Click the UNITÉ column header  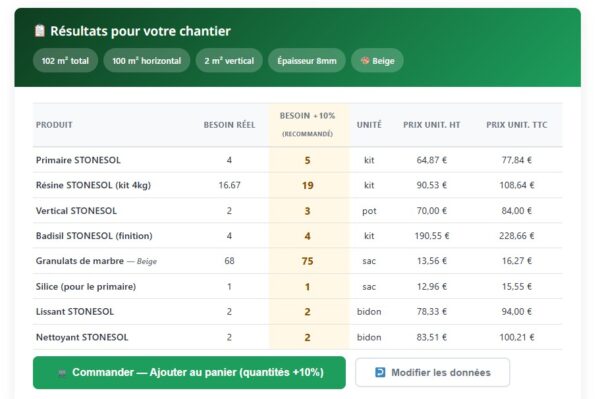coord(369,125)
